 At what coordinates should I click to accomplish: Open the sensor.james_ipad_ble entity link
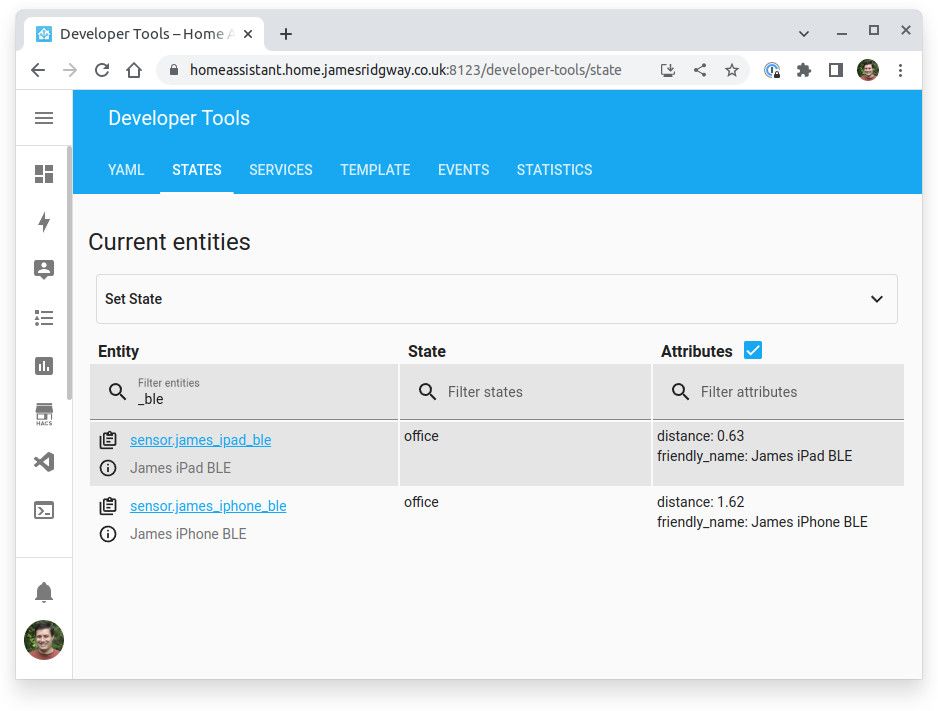click(x=201, y=440)
